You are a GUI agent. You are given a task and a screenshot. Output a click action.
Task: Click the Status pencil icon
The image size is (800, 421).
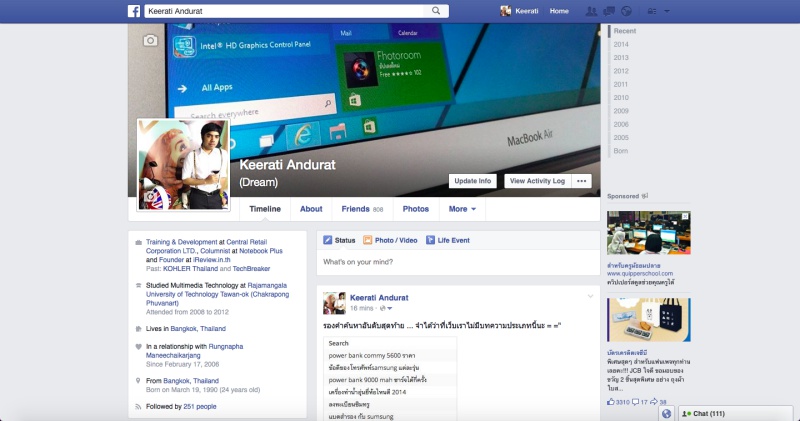[x=328, y=240]
